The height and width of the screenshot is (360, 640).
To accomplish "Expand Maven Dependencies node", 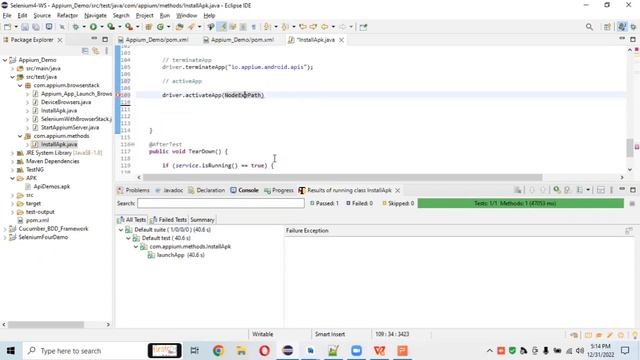I will tap(13, 161).
